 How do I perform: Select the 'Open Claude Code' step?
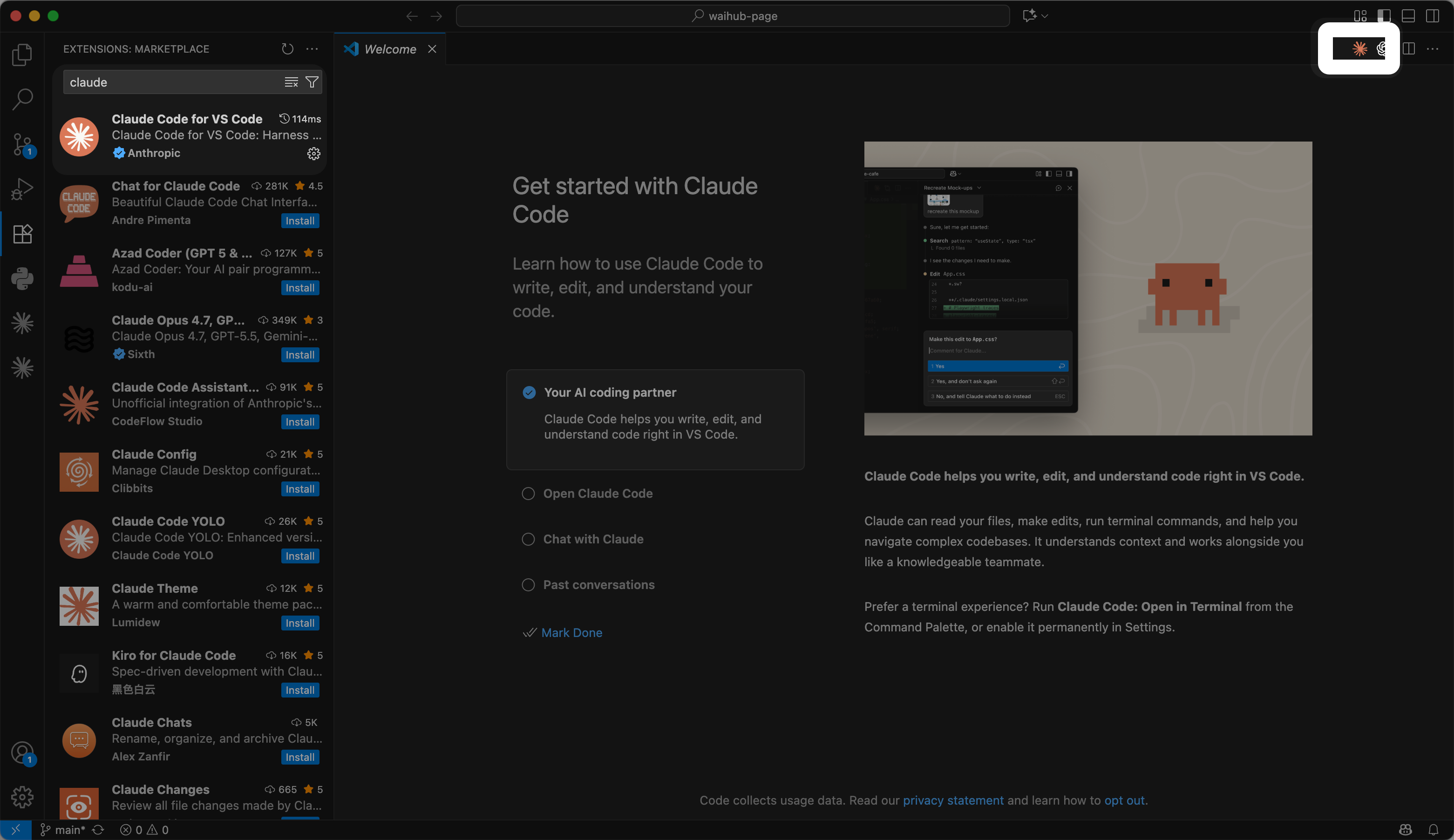click(598, 494)
